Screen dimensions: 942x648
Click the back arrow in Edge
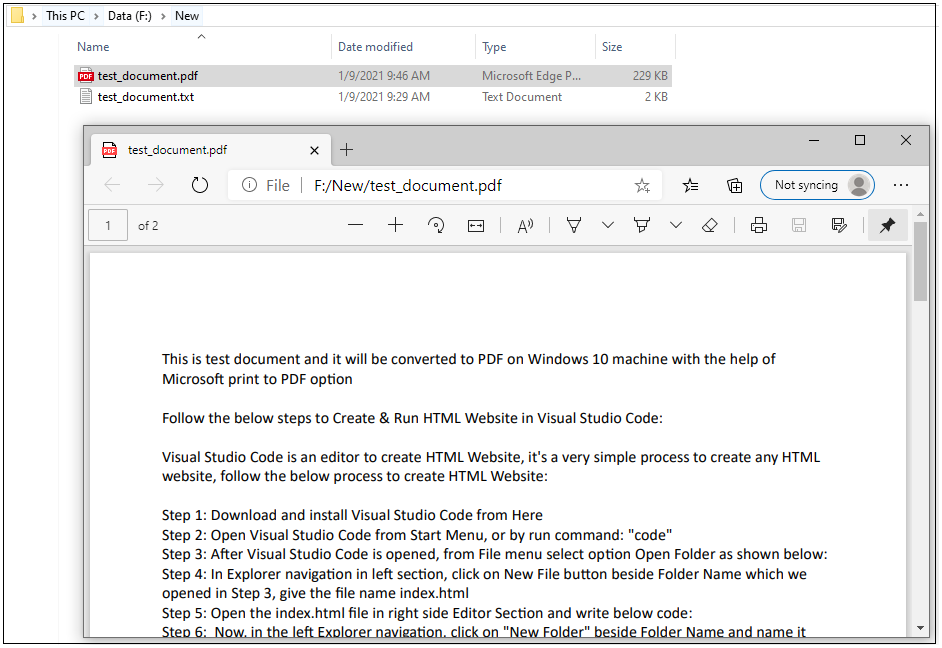pyautogui.click(x=112, y=185)
